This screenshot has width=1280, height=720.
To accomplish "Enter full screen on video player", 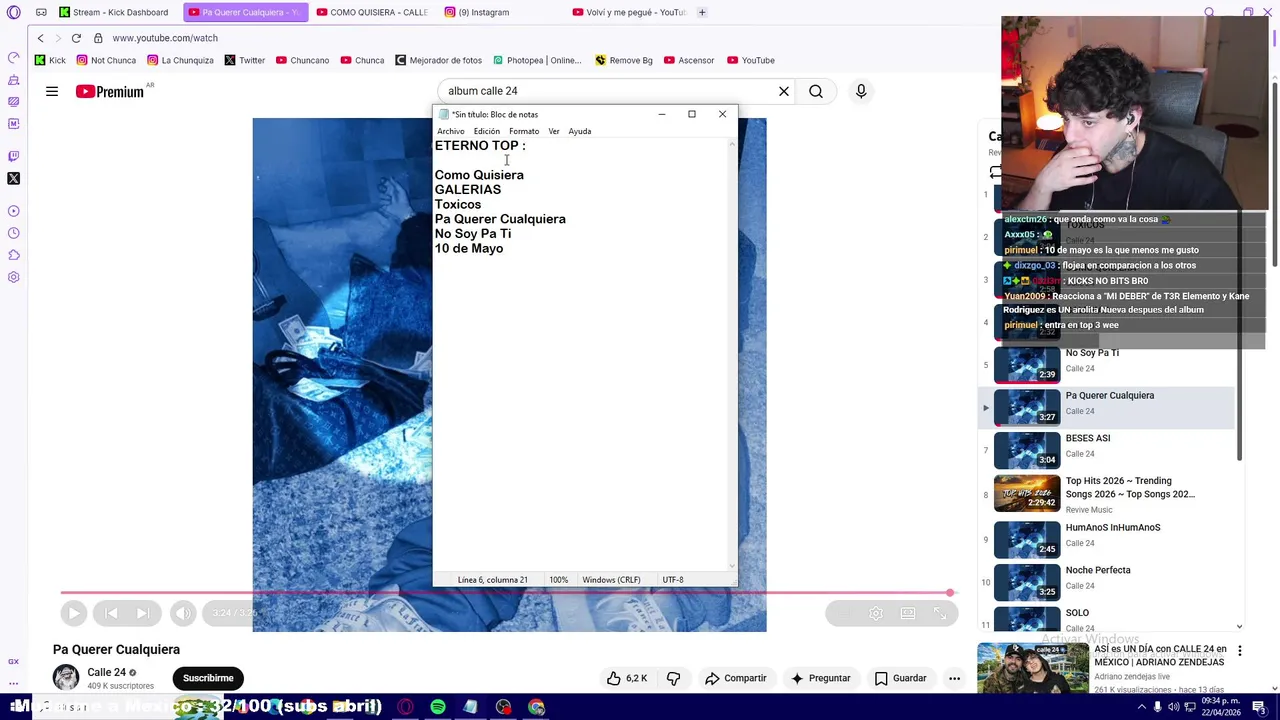I will point(940,613).
